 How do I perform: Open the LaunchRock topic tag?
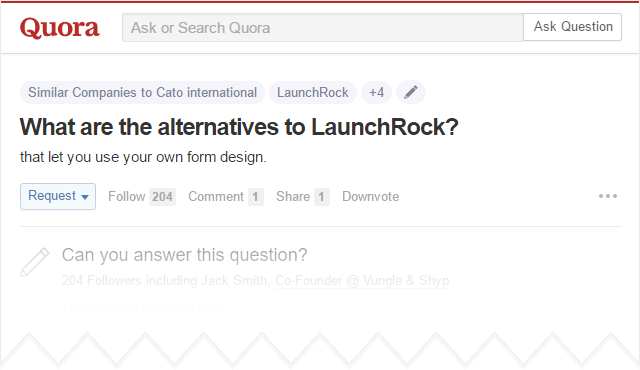313,93
